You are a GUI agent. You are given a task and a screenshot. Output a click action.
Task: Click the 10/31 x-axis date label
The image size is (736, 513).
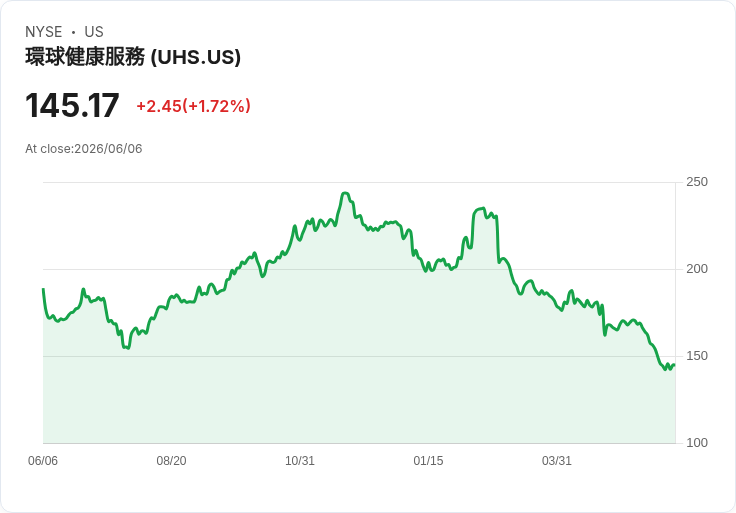pos(300,461)
